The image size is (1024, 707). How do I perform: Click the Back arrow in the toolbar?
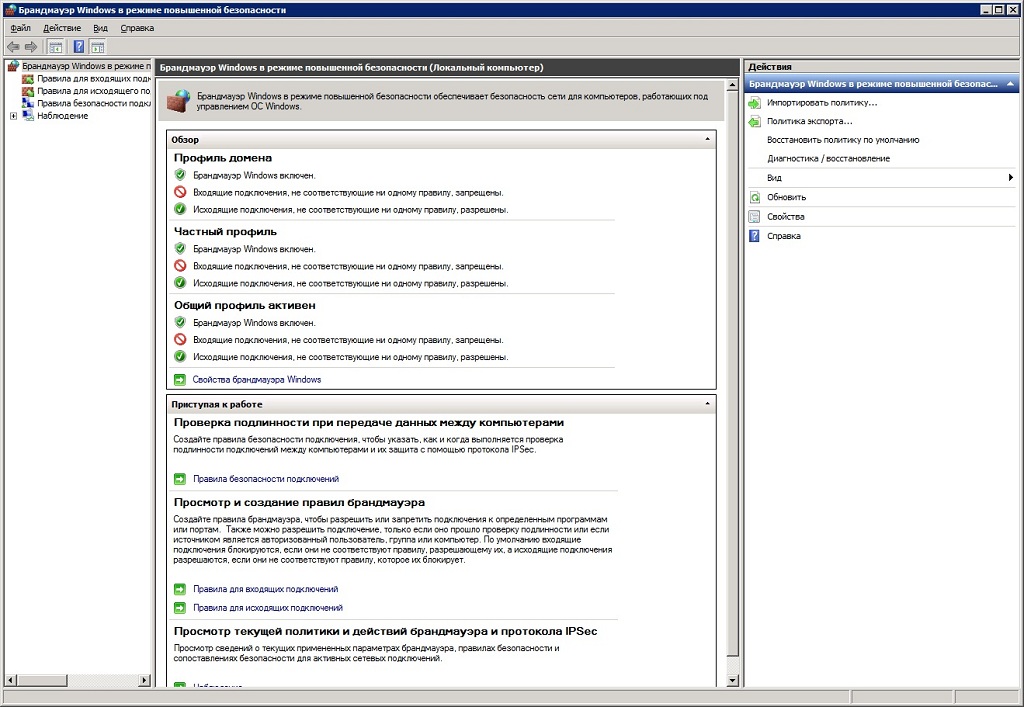coord(13,47)
